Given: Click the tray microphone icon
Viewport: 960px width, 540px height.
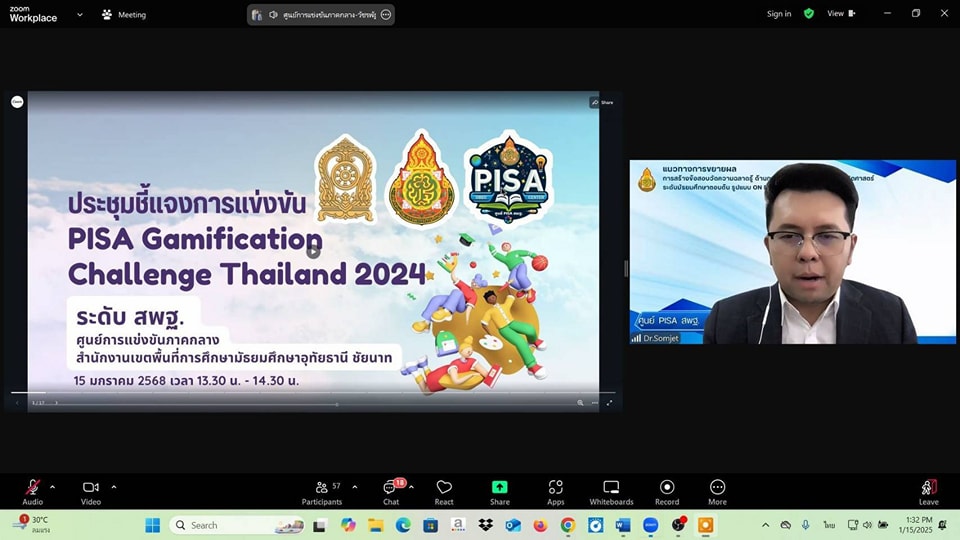Looking at the screenshot, I should [x=806, y=525].
